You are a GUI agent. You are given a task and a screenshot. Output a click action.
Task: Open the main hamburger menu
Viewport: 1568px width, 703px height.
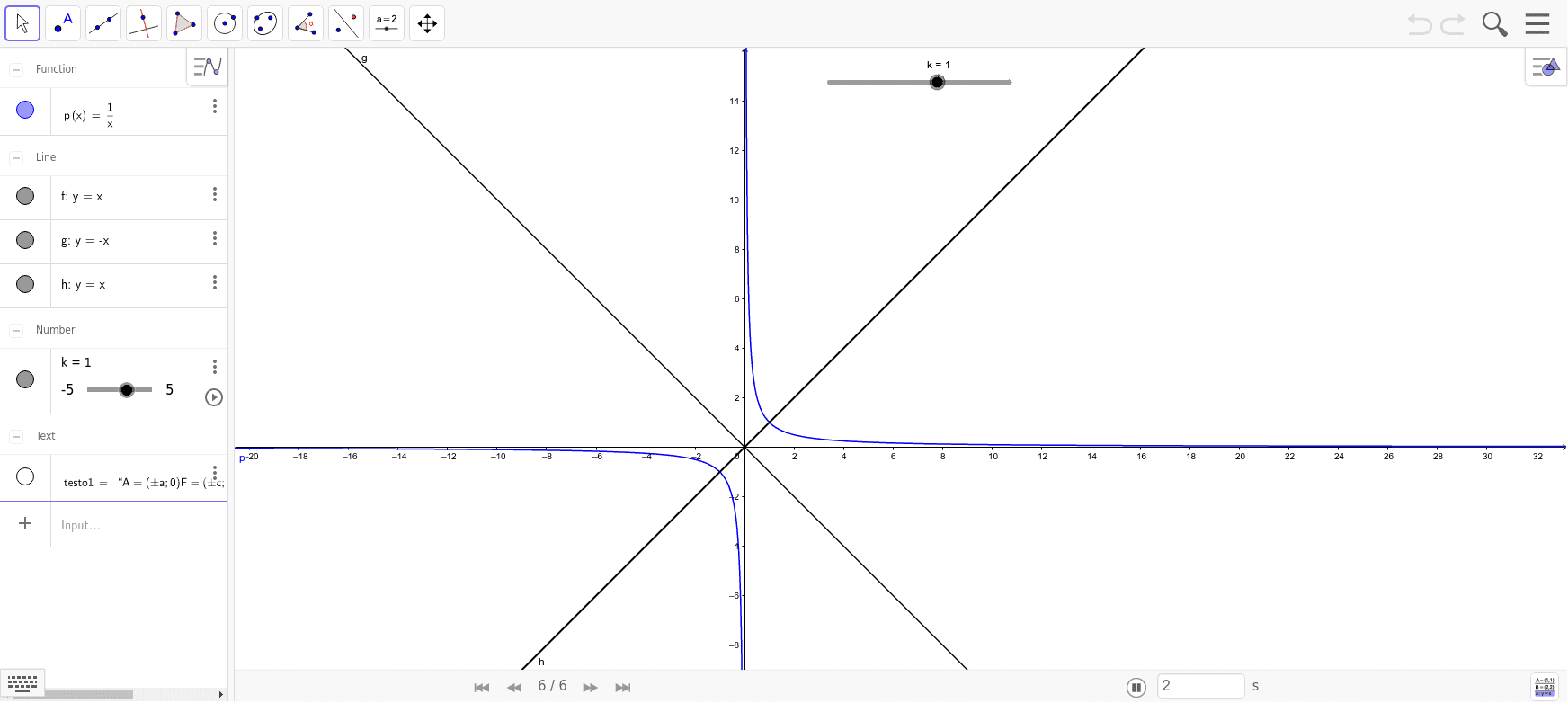(1537, 24)
